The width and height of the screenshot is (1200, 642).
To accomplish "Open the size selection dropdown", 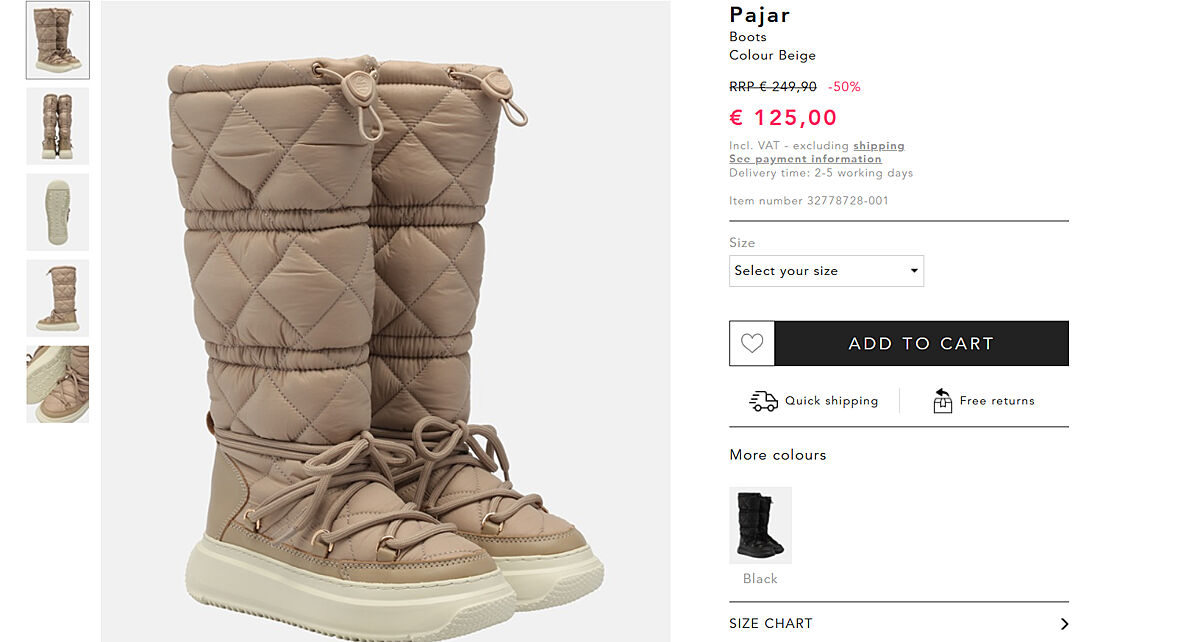I will click(x=826, y=271).
